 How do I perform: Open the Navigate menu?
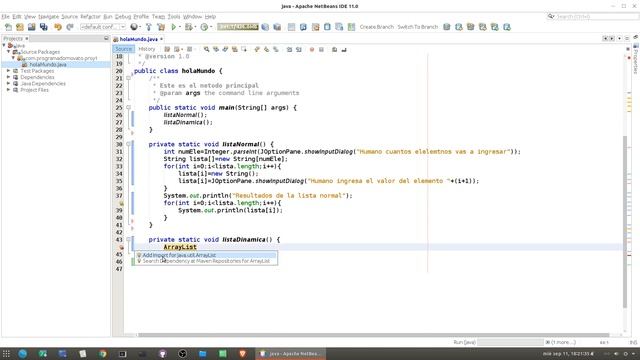pos(49,17)
